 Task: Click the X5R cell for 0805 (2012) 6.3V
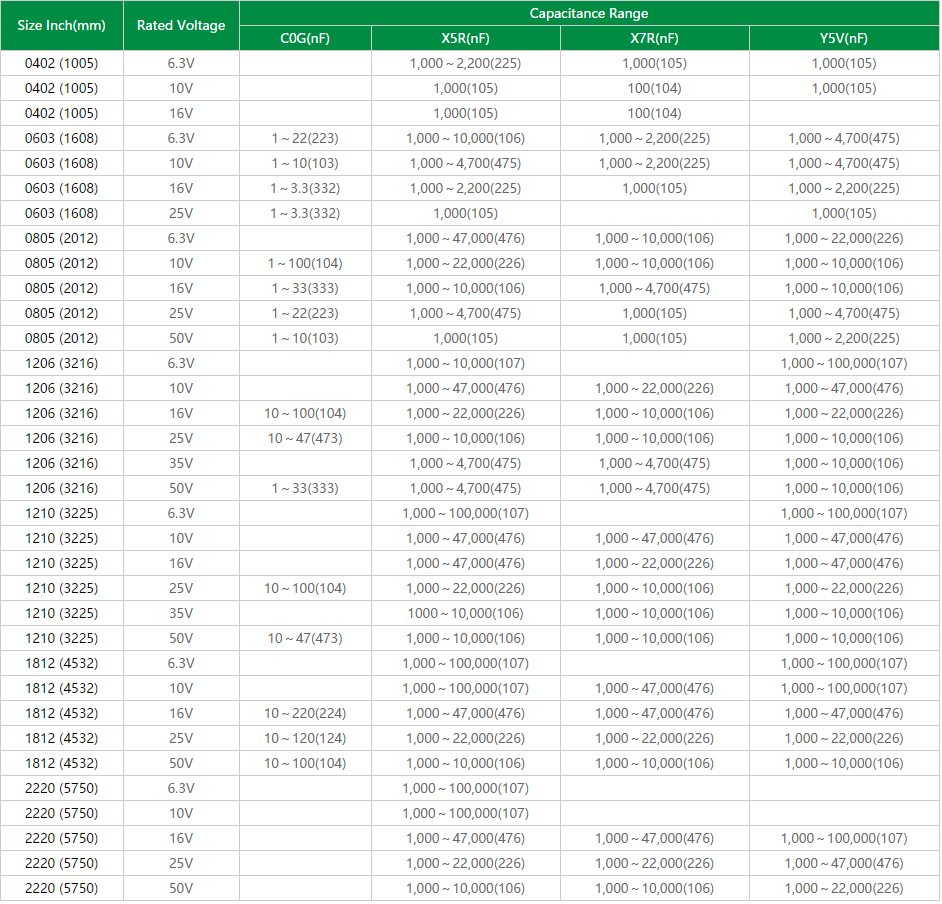click(465, 238)
